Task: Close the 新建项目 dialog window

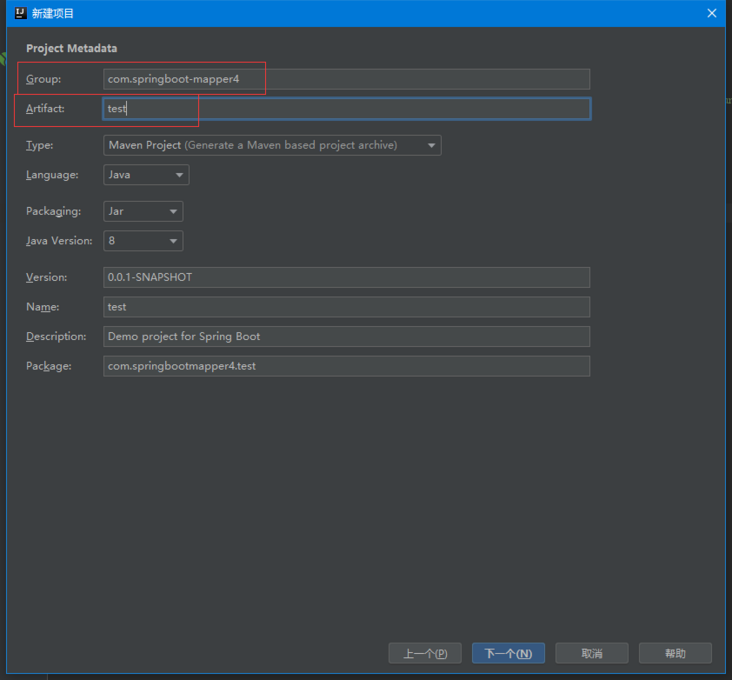Action: 712,13
